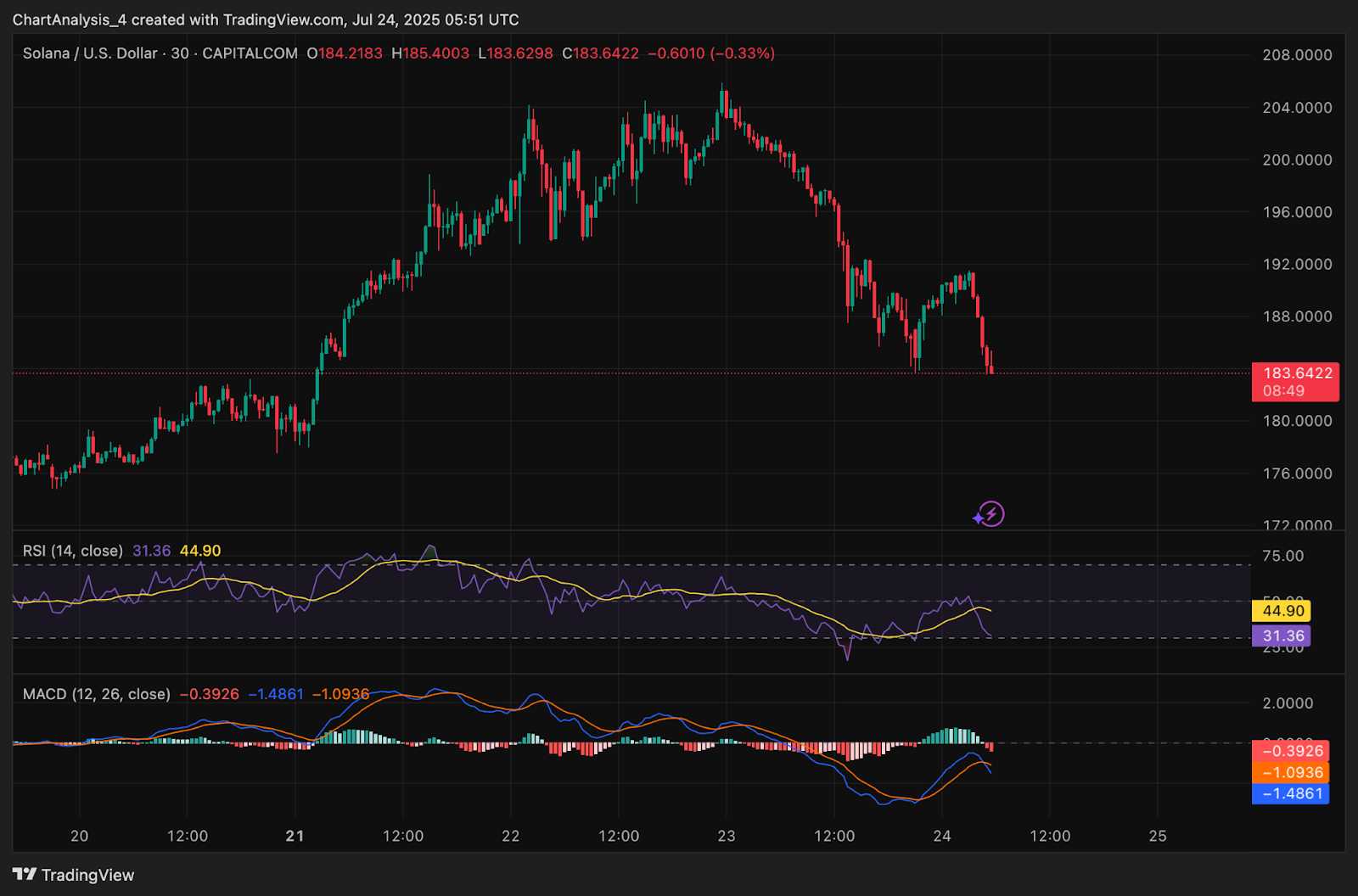Click the TradingView logo icon
This screenshot has width=1358, height=896.
point(25,875)
